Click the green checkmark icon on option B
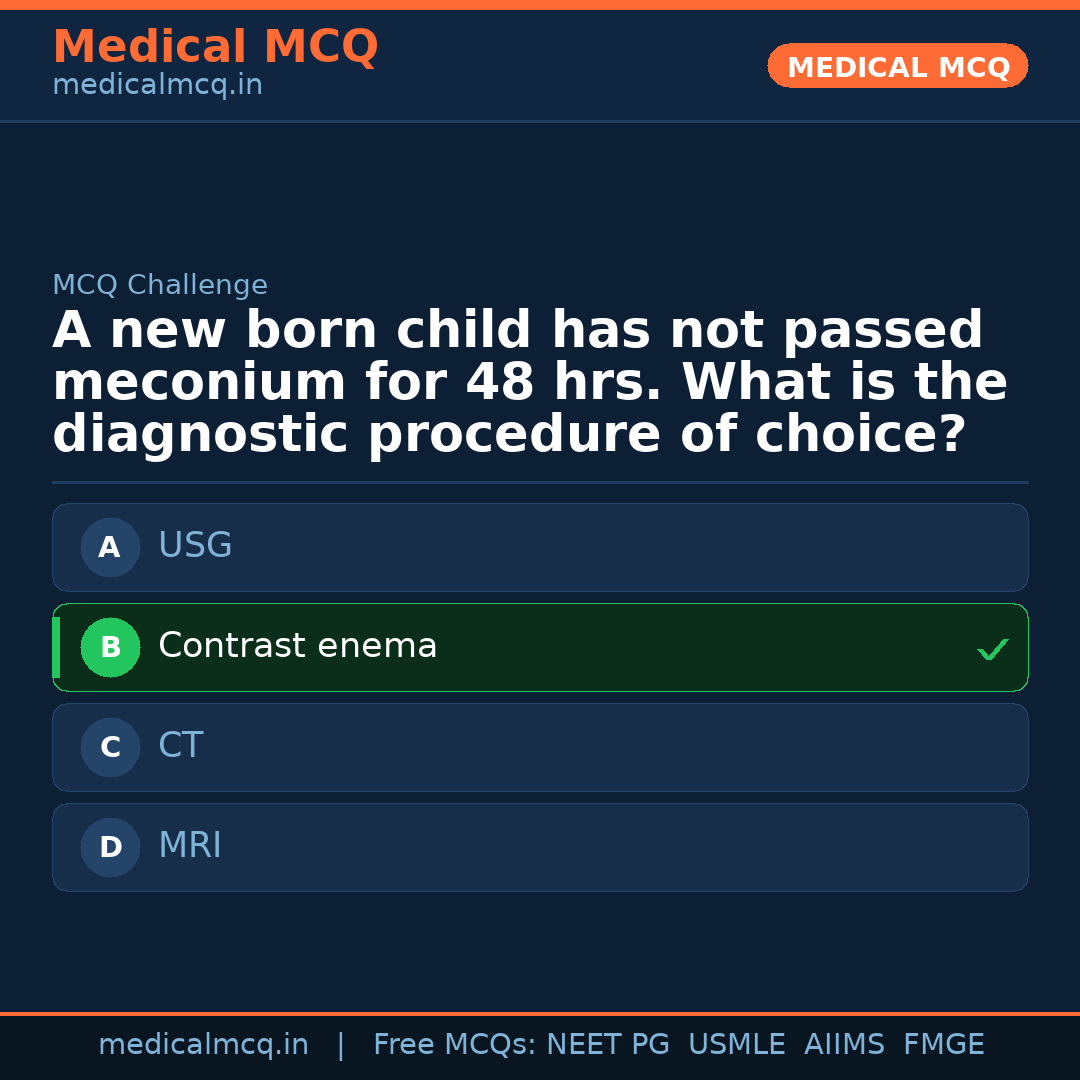Image resolution: width=1080 pixels, height=1080 pixels. pos(992,648)
